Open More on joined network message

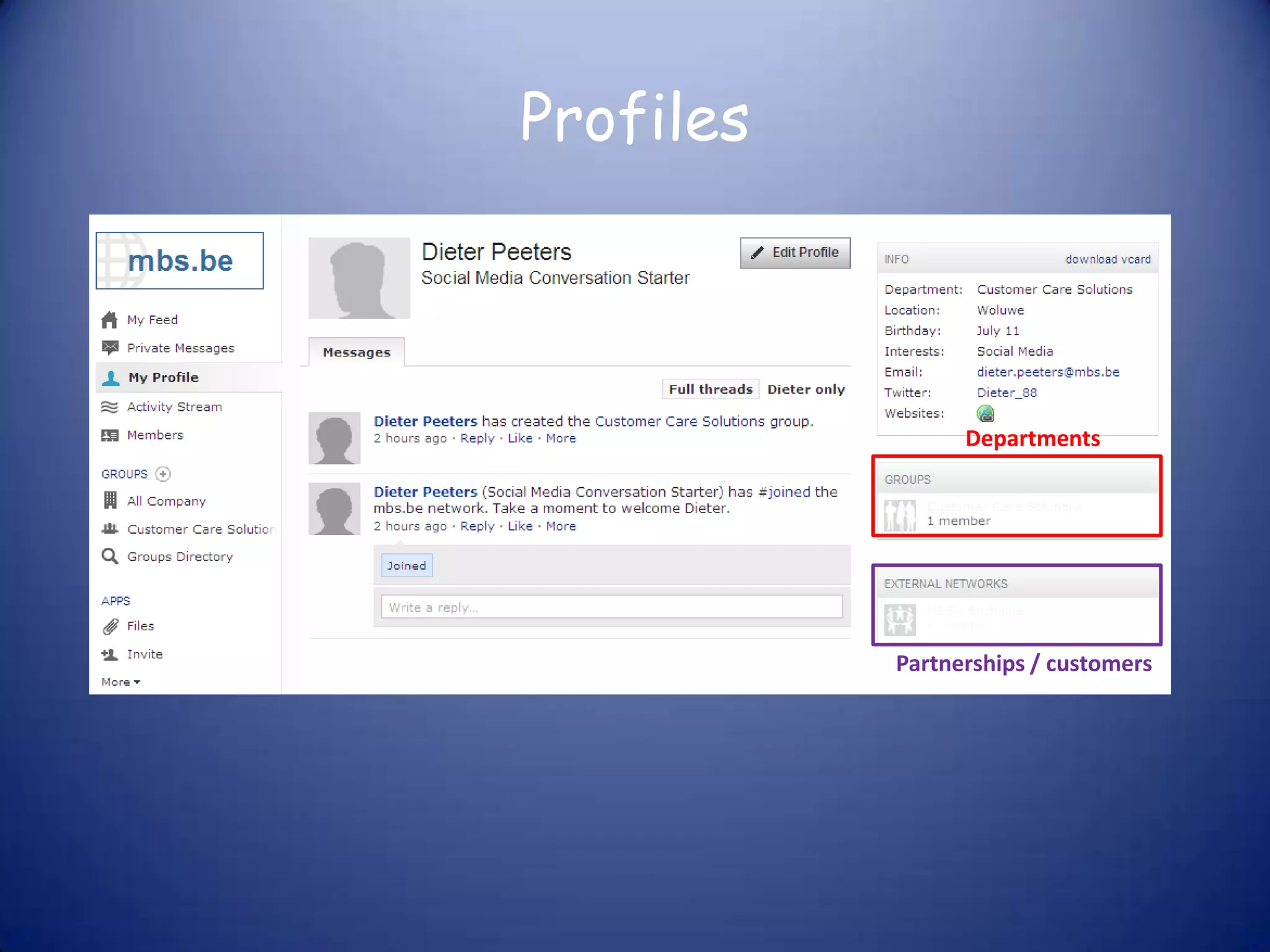[x=561, y=526]
